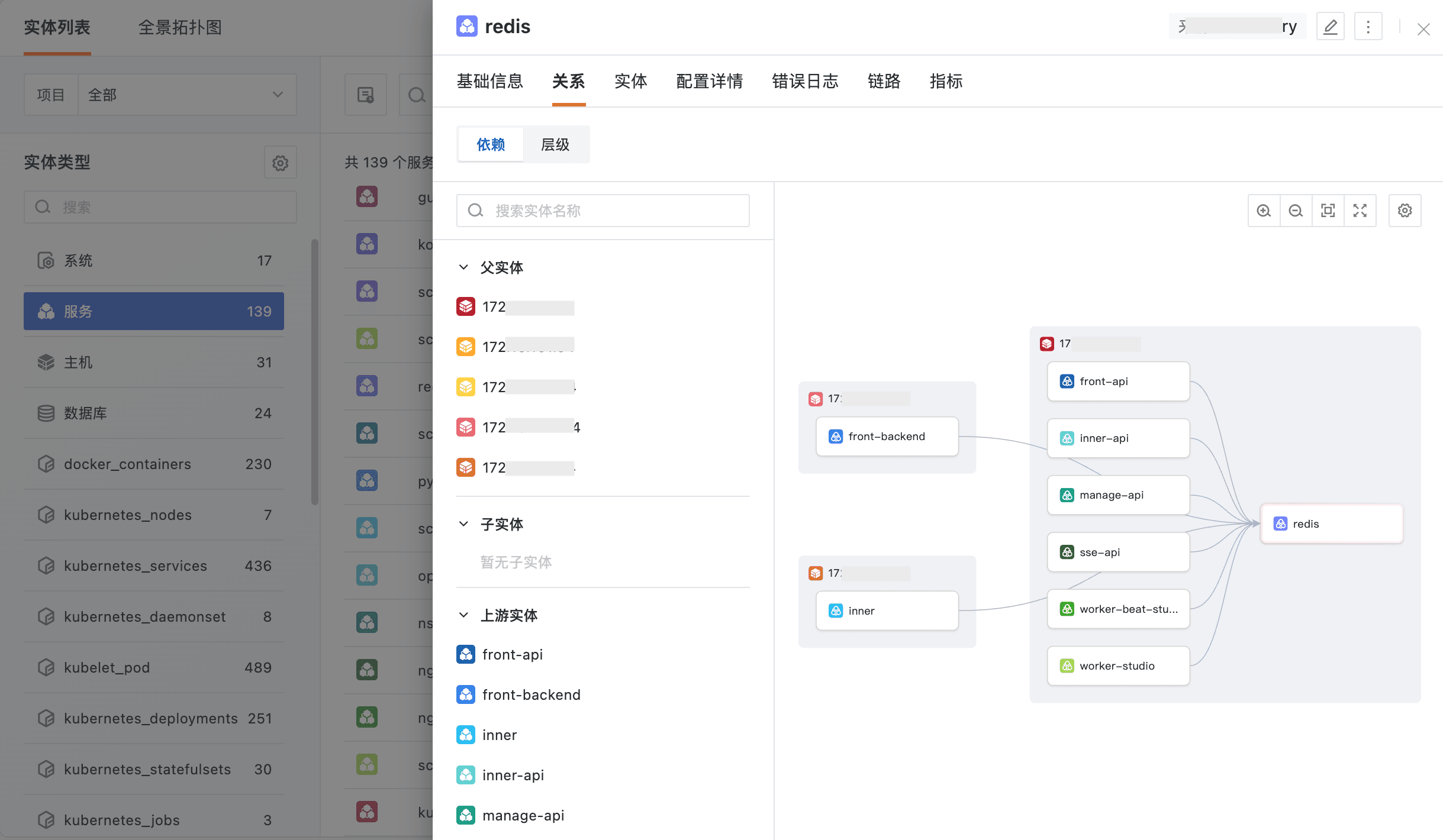This screenshot has height=840, width=1443.
Task: Collapse the 子实体 section
Action: (x=463, y=524)
